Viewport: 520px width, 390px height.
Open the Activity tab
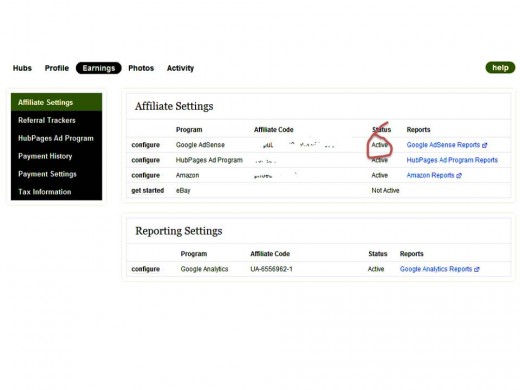180,68
